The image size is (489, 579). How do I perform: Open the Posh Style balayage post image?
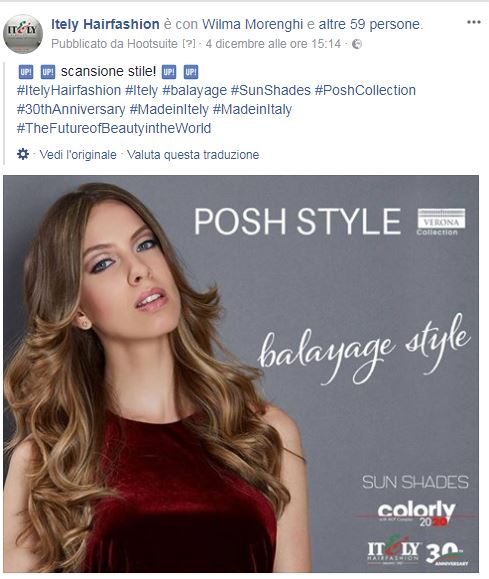241,374
